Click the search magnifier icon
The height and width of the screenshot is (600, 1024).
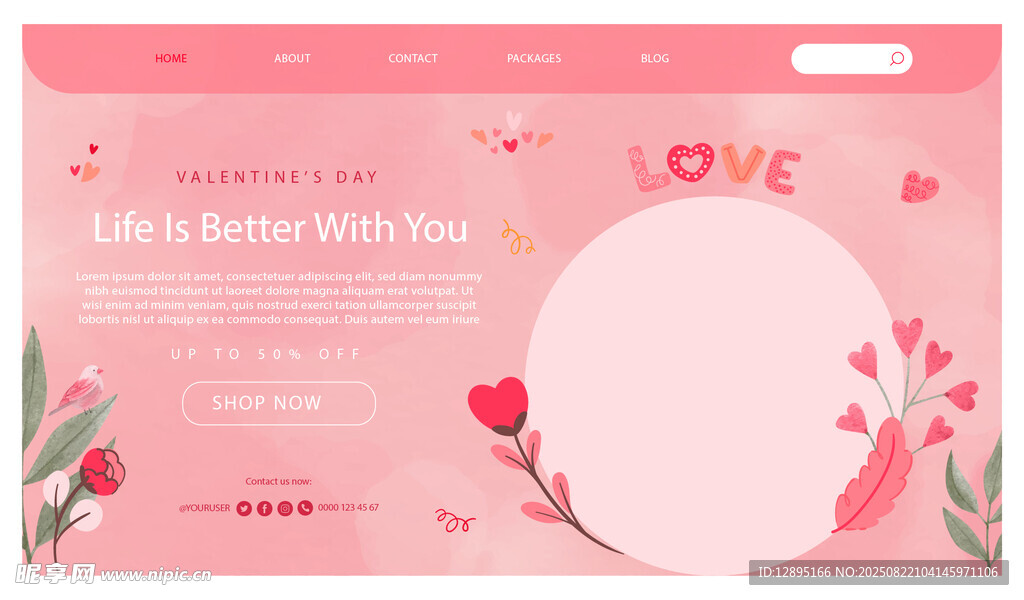897,59
